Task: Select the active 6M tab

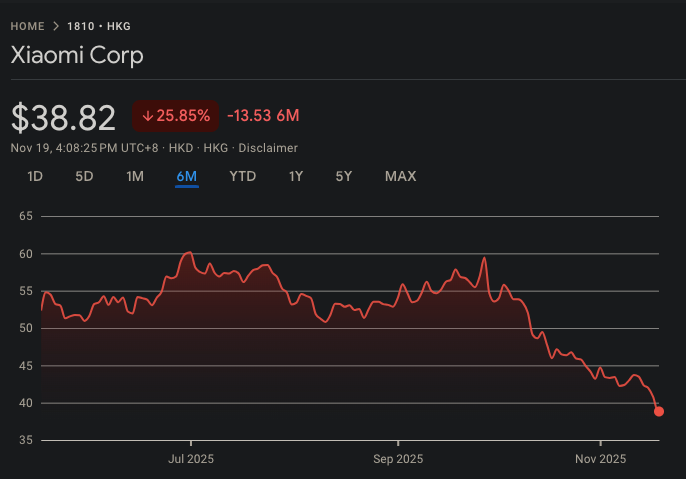Action: [187, 177]
